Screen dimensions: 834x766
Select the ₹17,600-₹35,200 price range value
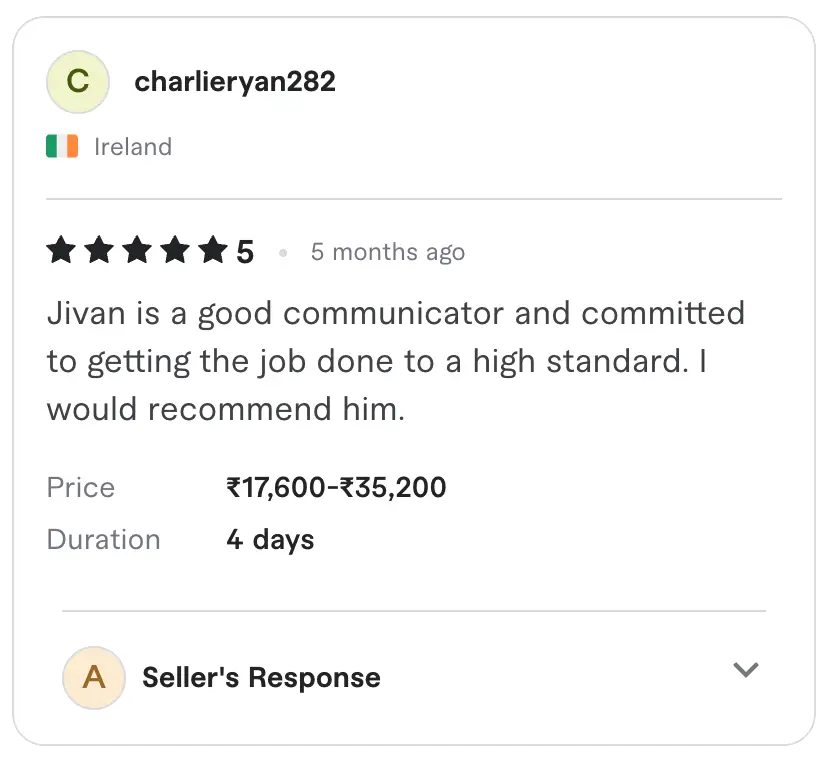336,488
